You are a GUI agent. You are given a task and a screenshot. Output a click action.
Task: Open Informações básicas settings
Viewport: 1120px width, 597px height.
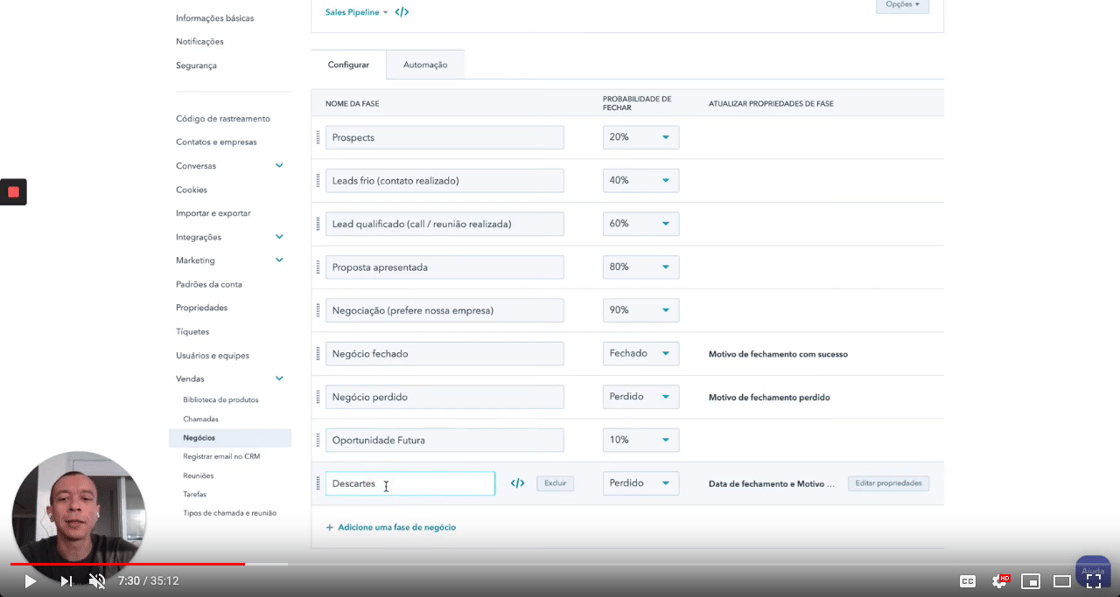(x=215, y=18)
